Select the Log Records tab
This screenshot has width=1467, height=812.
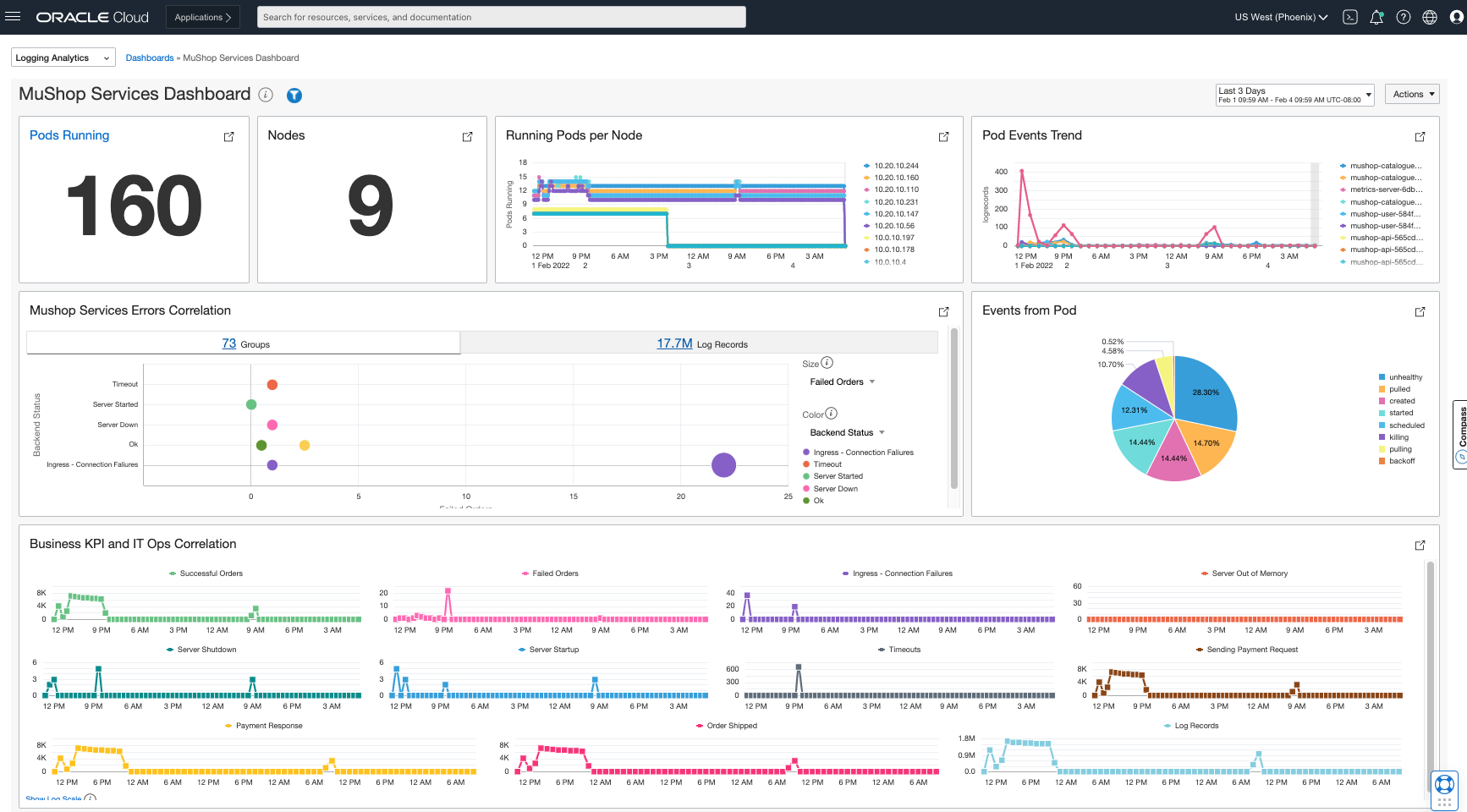(699, 343)
